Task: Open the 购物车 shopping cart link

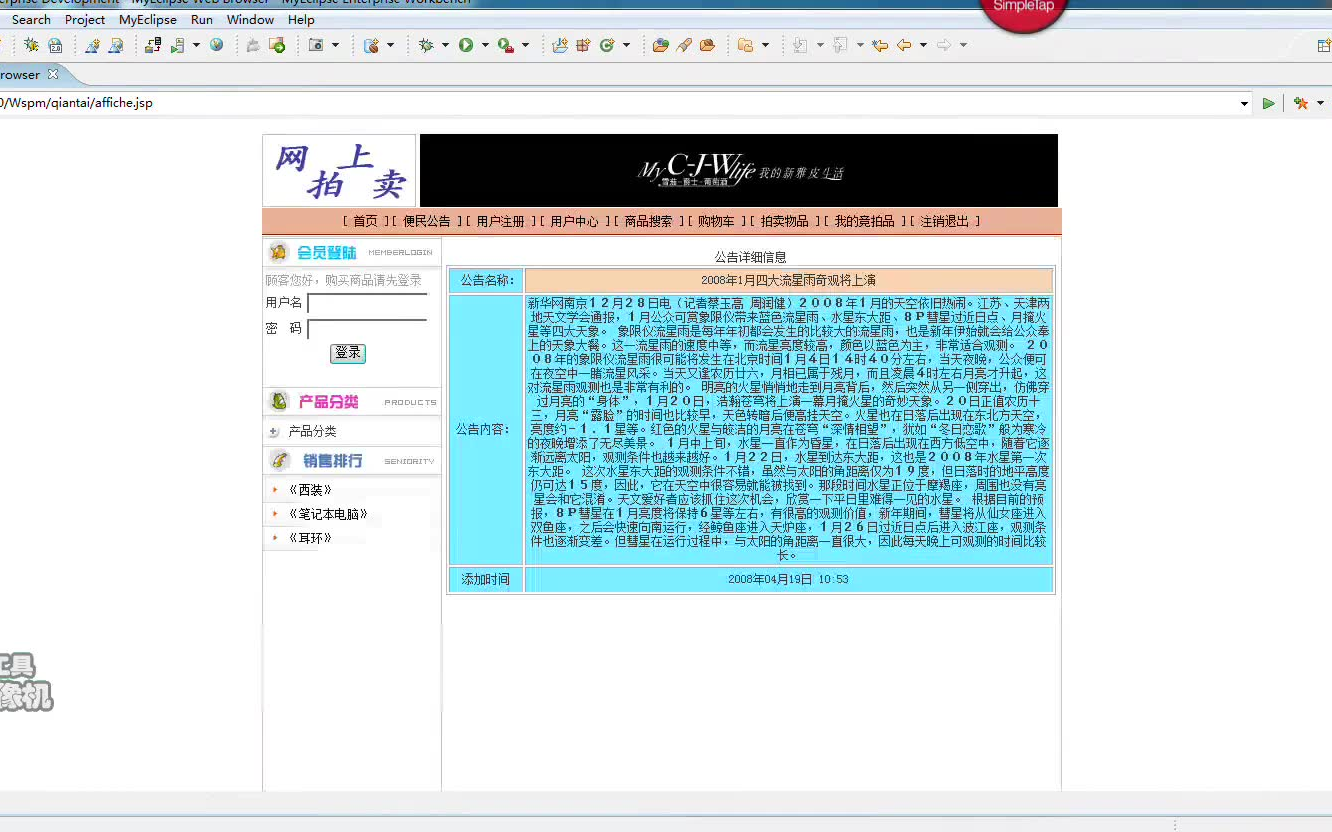Action: tap(716, 222)
